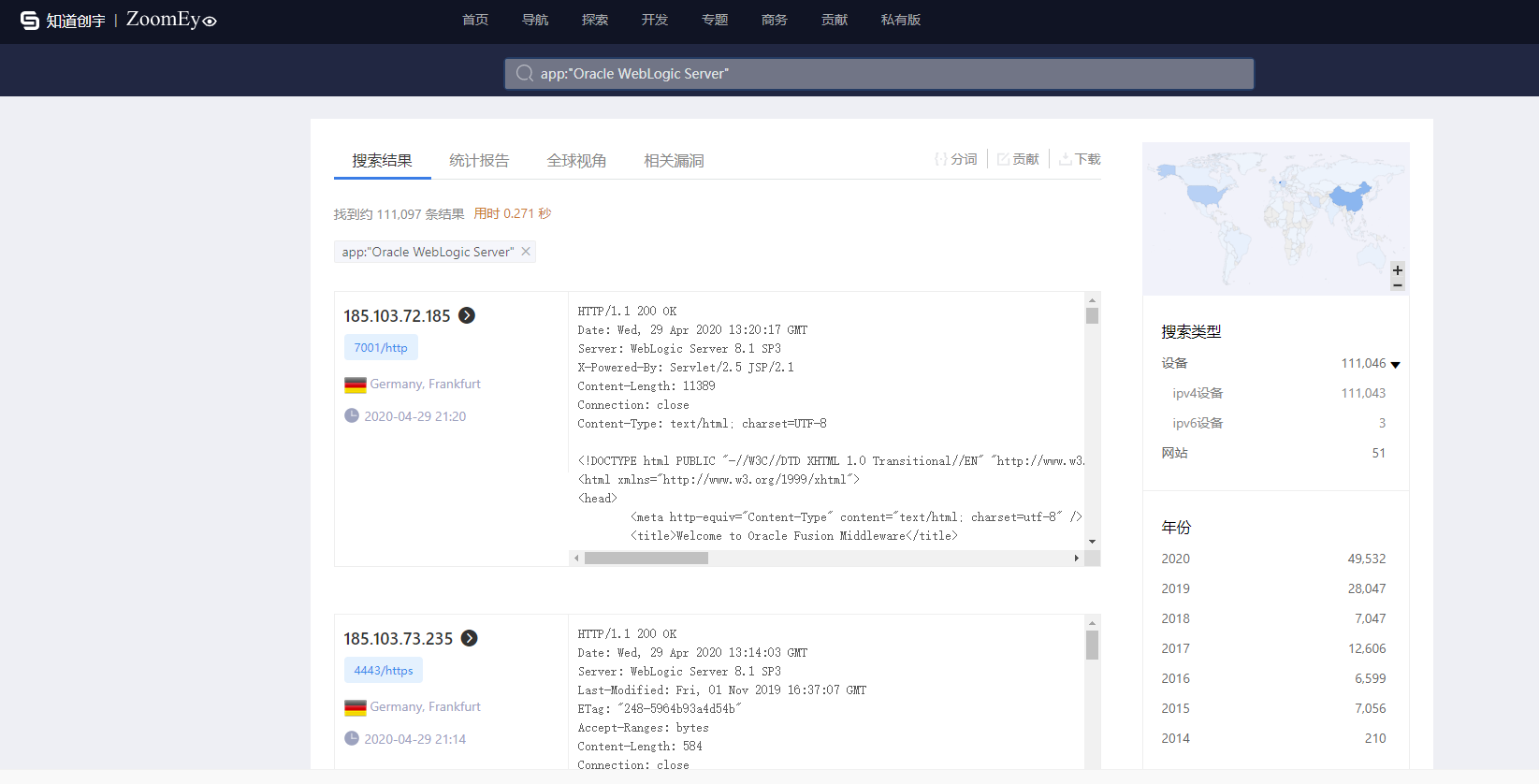Open the 开发 developer menu
Viewport: 1539px width, 784px height.
(x=655, y=20)
